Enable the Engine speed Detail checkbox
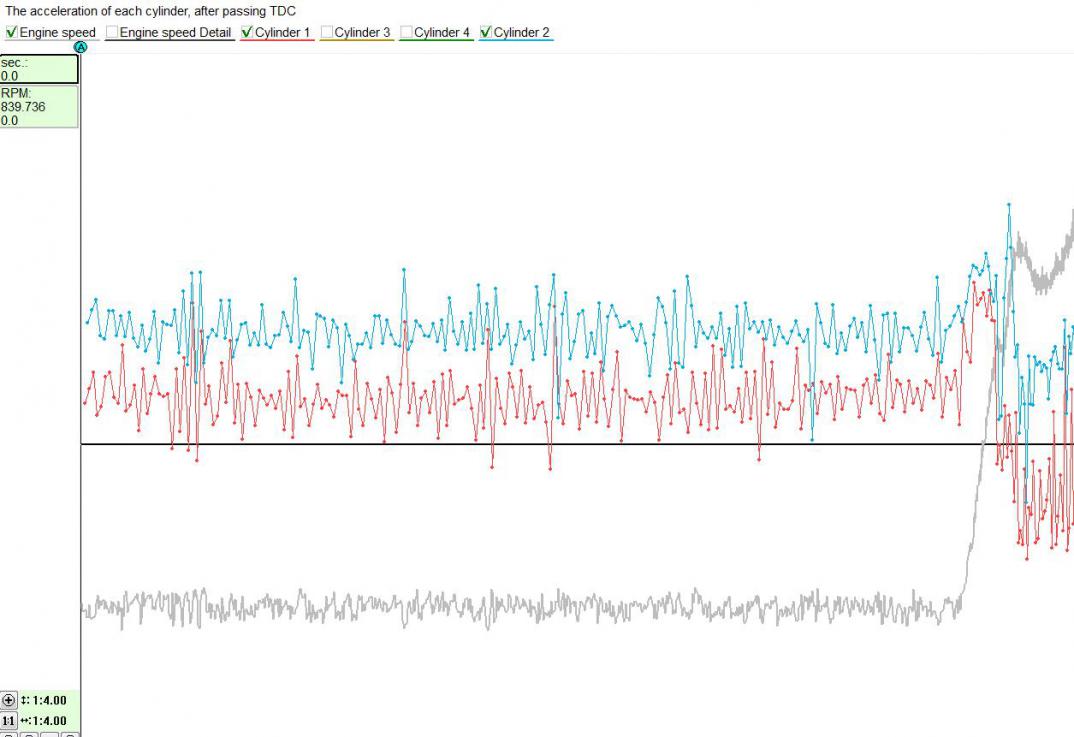The image size is (1074, 737). 112,32
